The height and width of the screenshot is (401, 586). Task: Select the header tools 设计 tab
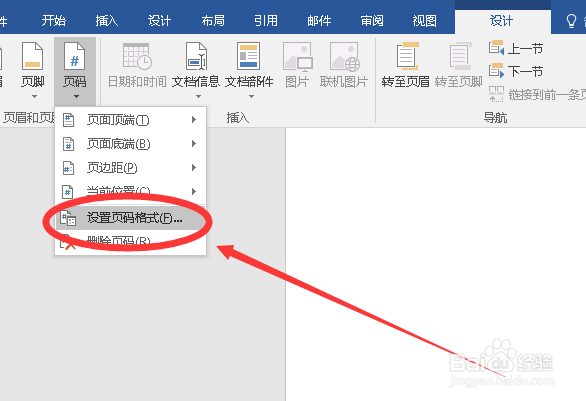click(502, 21)
